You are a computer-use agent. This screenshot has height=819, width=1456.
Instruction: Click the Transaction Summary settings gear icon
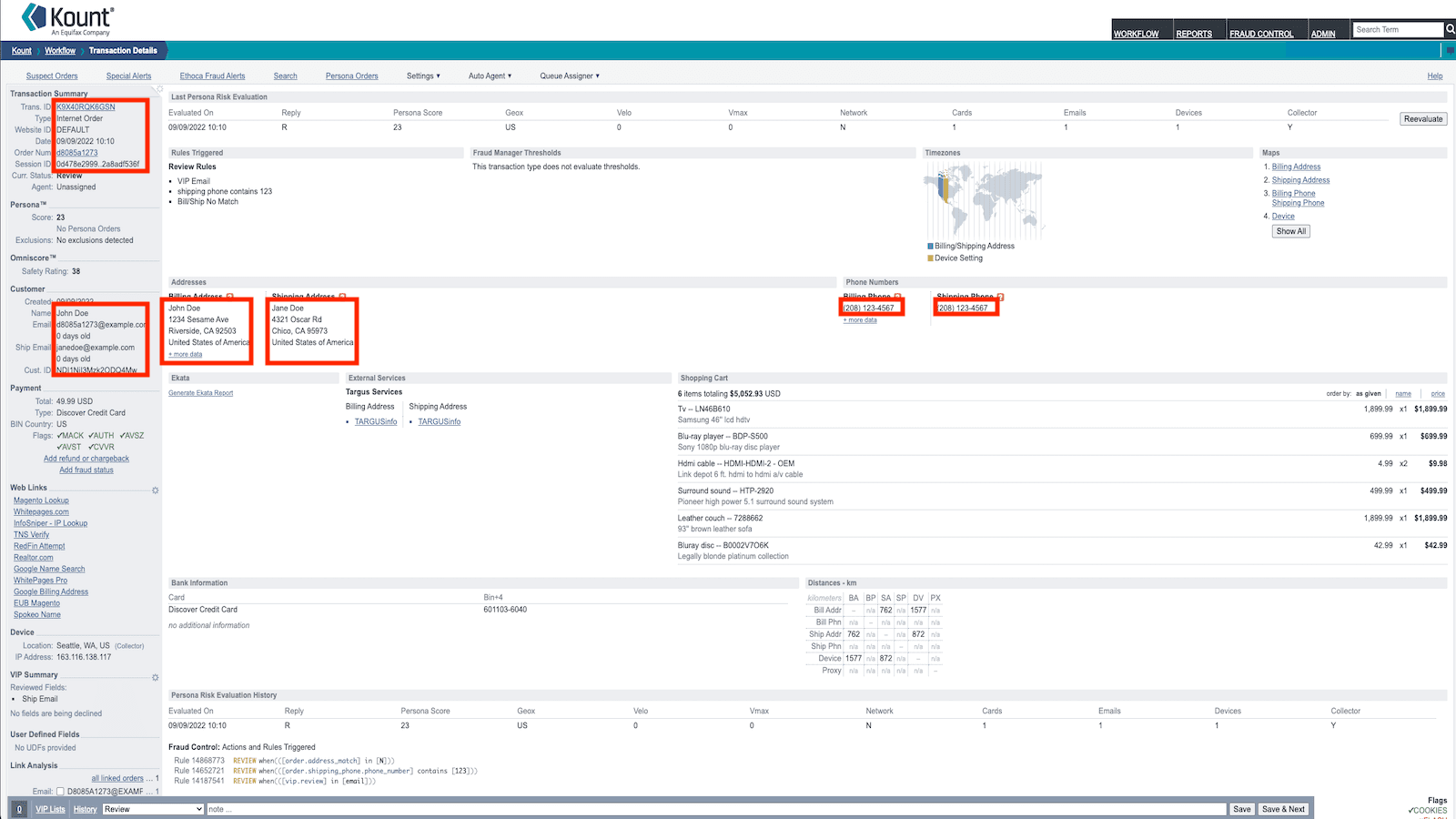tap(158, 90)
